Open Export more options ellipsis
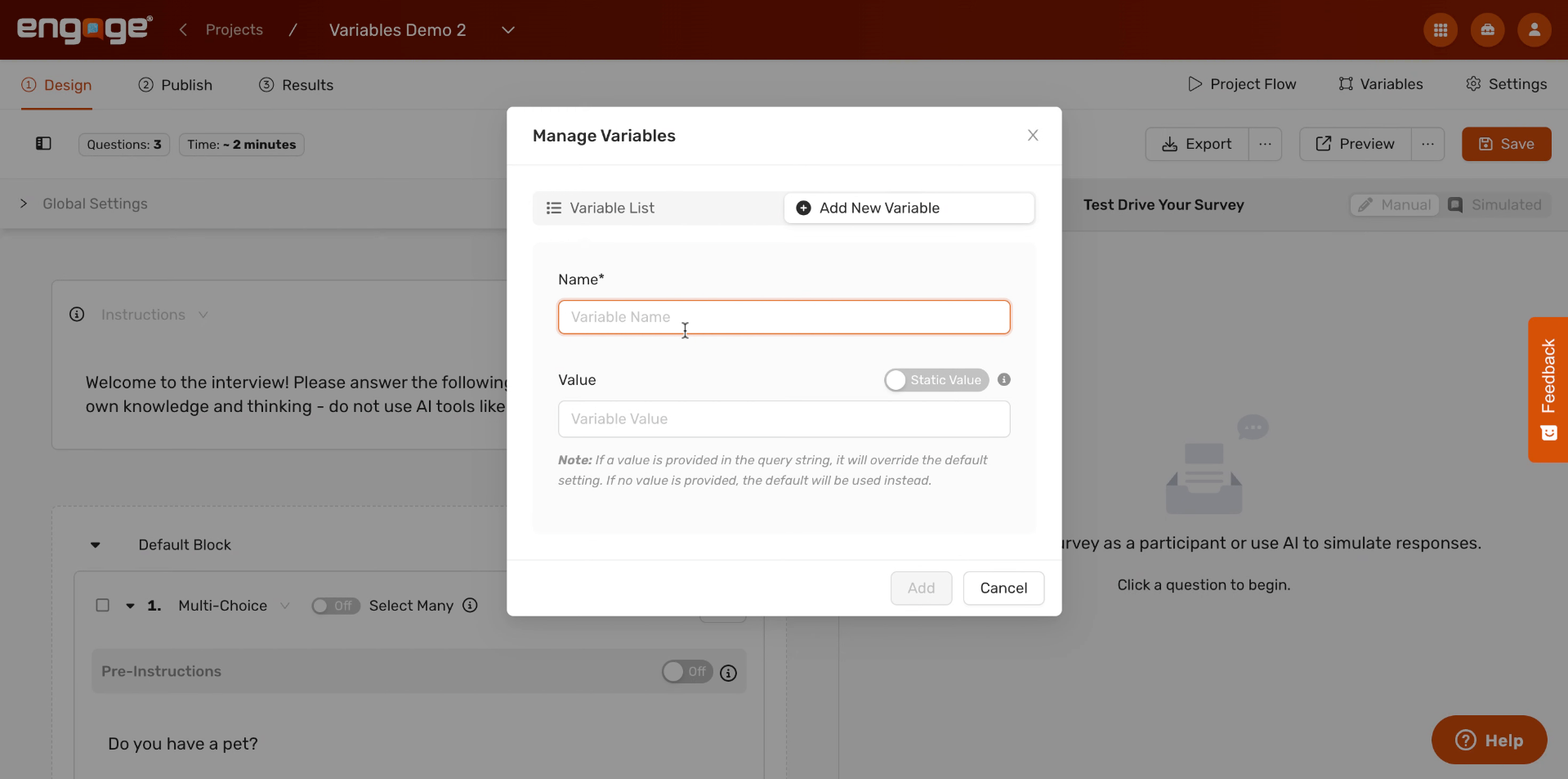1568x779 pixels. pyautogui.click(x=1265, y=144)
